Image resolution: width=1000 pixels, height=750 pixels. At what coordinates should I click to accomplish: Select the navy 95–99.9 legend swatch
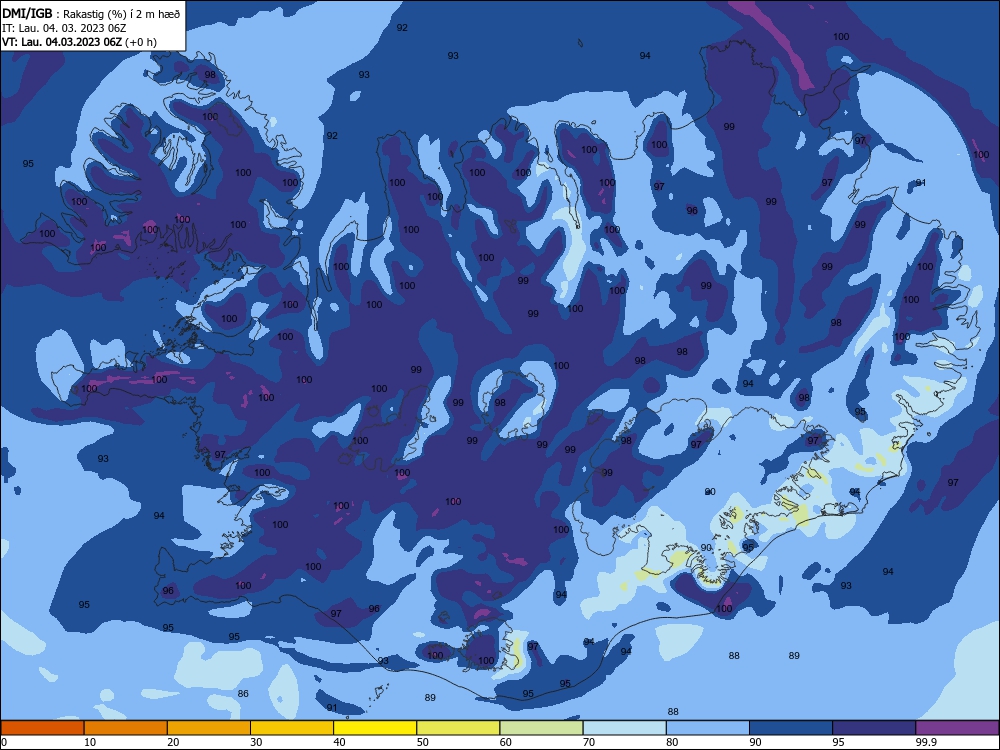[x=874, y=728]
